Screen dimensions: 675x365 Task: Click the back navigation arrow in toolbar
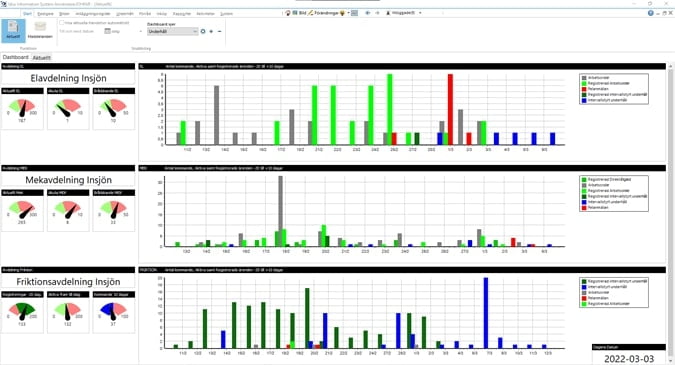pyautogui.click(x=368, y=13)
